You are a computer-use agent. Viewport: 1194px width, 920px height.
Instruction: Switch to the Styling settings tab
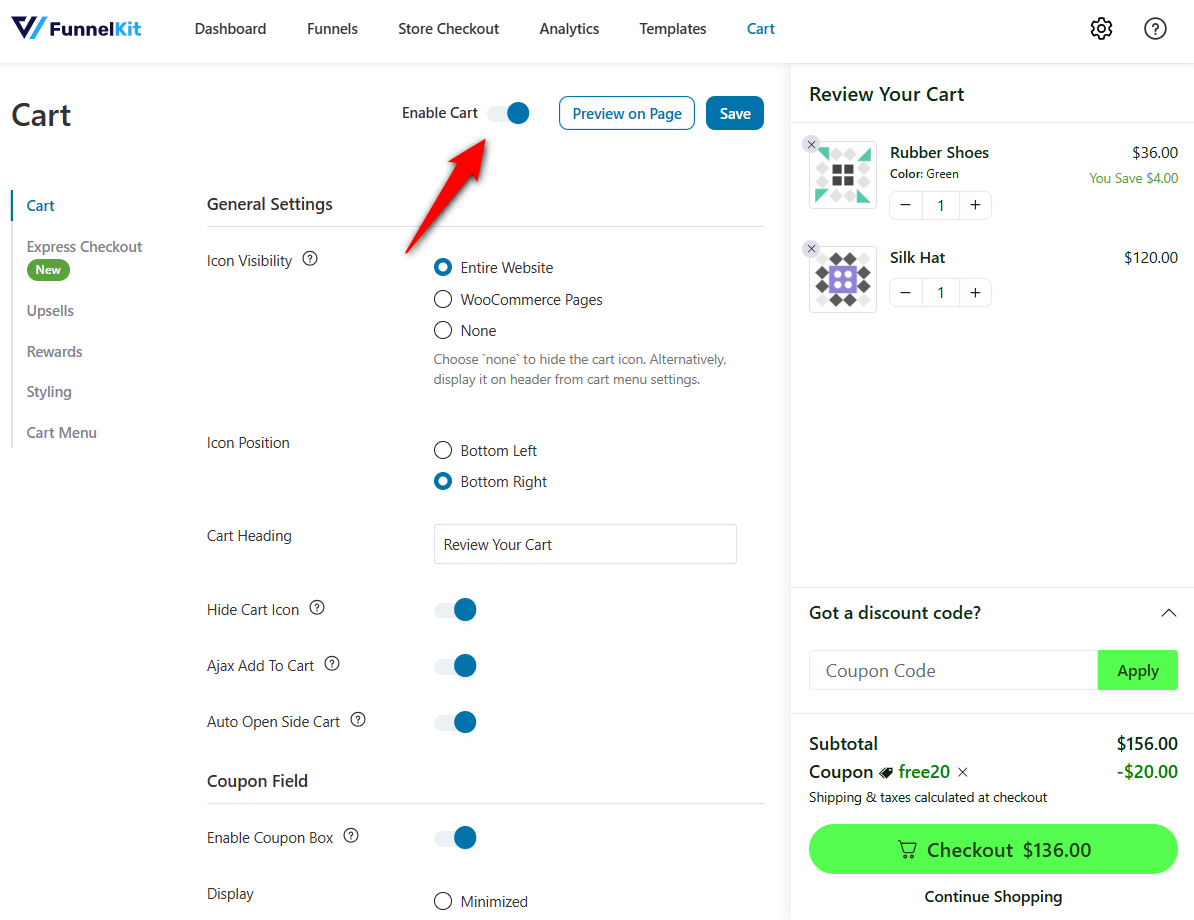tap(49, 392)
